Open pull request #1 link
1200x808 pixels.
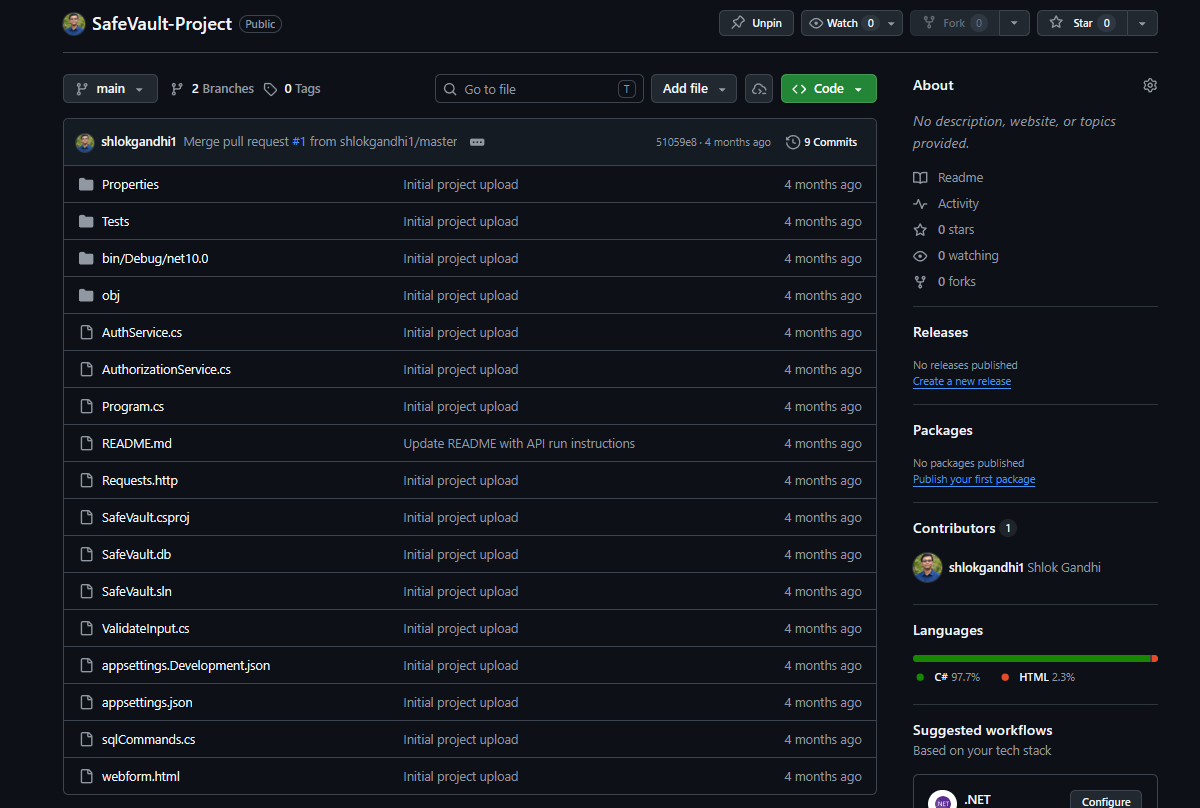point(299,142)
